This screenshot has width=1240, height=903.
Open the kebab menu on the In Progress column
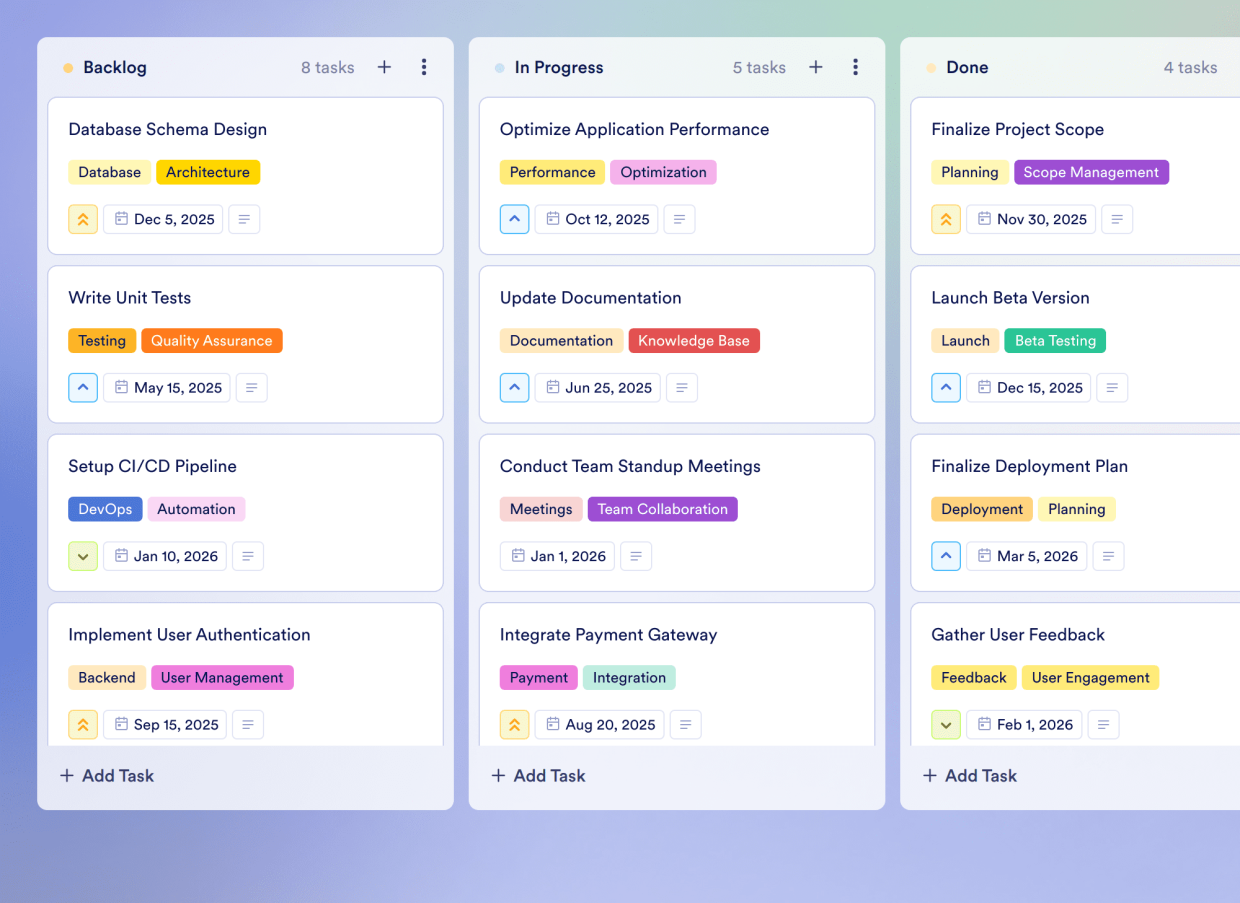coord(856,67)
